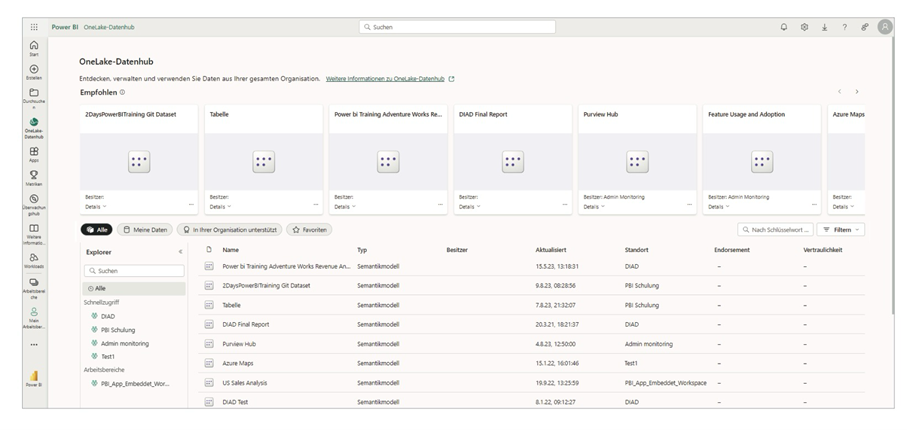This screenshot has height=430, width=907.
Task: Select the Alle filter tab
Action: coord(97,230)
